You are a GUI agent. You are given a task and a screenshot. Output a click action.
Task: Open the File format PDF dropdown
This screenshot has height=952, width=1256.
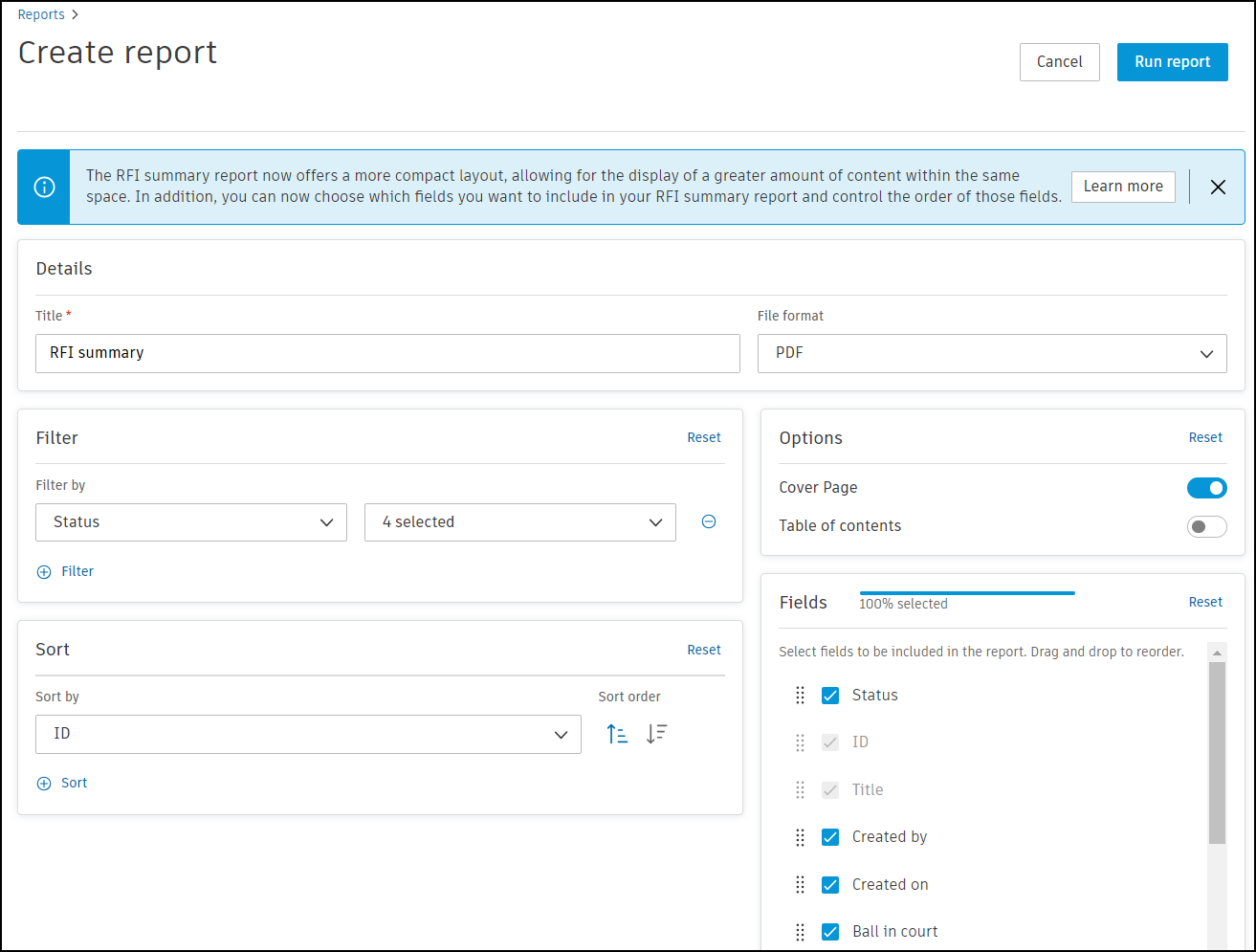click(x=992, y=353)
